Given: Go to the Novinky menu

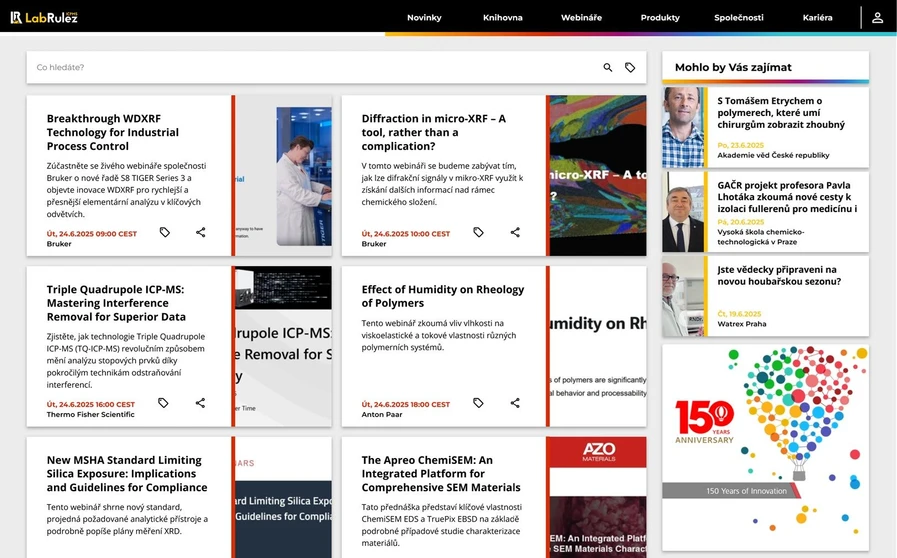Looking at the screenshot, I should [x=424, y=18].
